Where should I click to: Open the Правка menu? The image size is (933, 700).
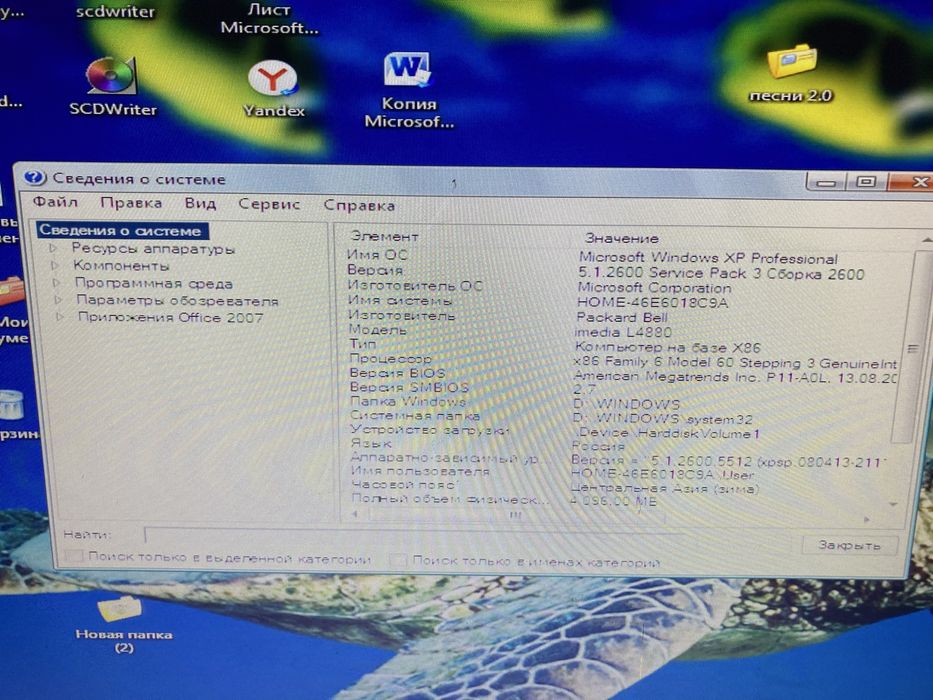(131, 203)
